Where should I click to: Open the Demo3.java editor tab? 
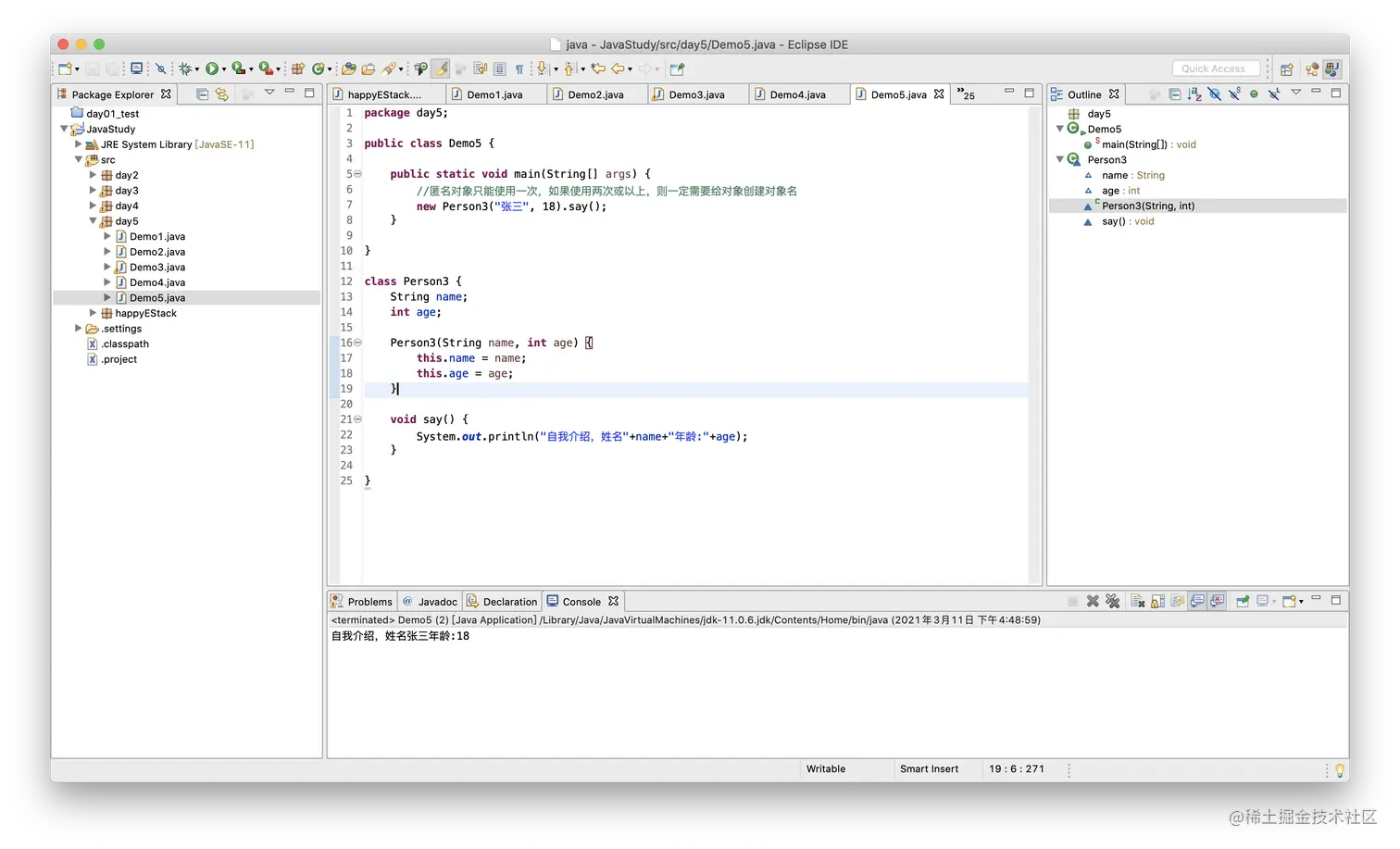click(x=696, y=94)
